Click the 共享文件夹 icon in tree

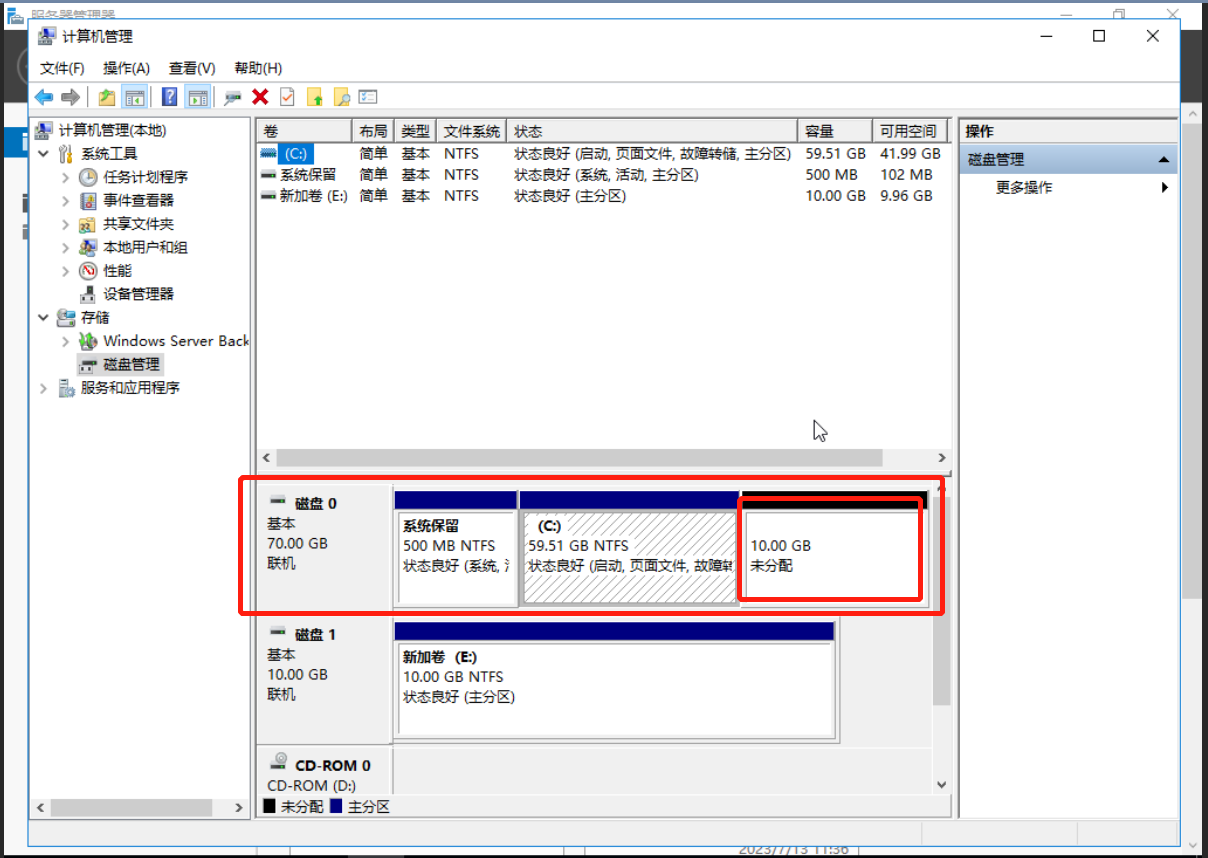pos(88,224)
